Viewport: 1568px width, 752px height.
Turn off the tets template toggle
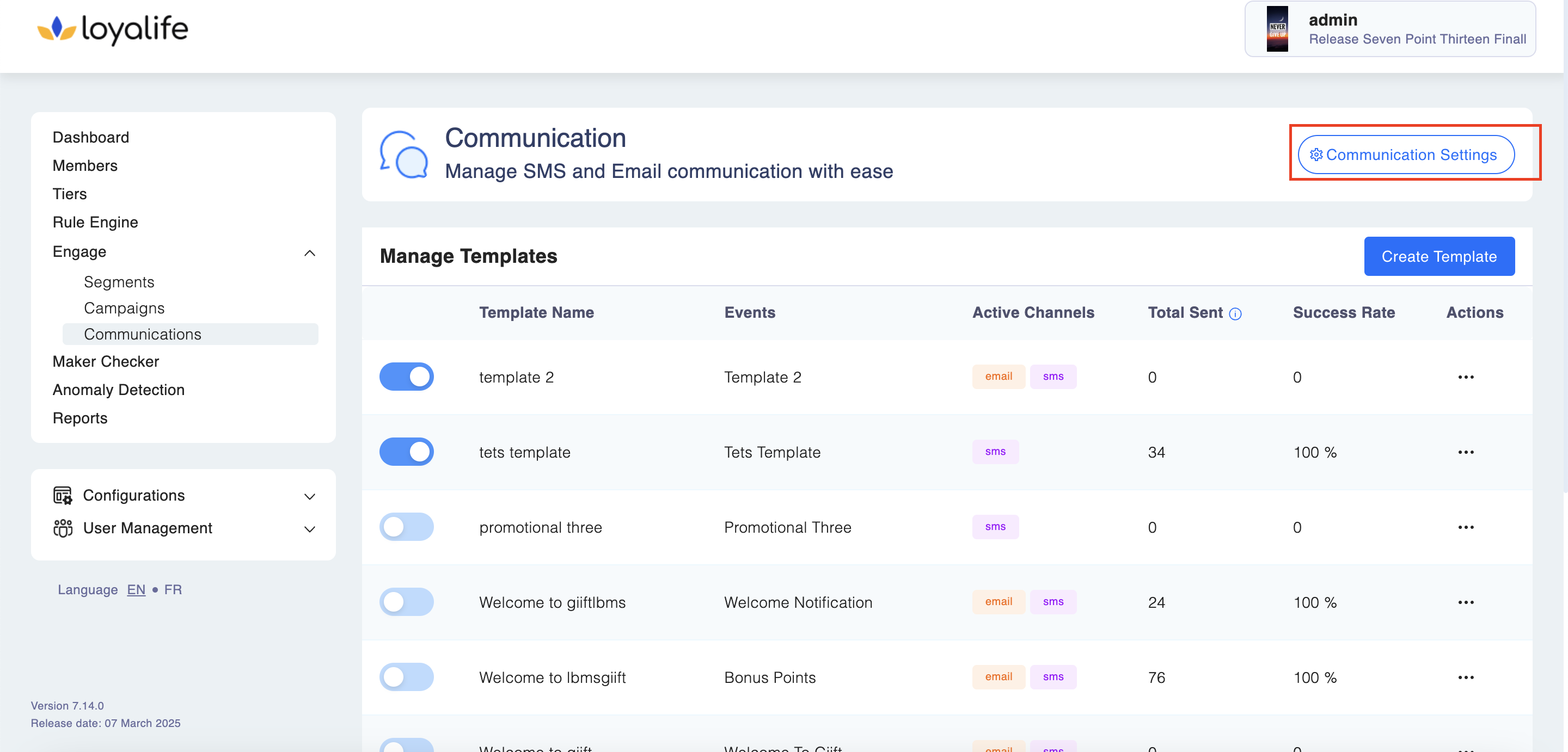point(406,452)
